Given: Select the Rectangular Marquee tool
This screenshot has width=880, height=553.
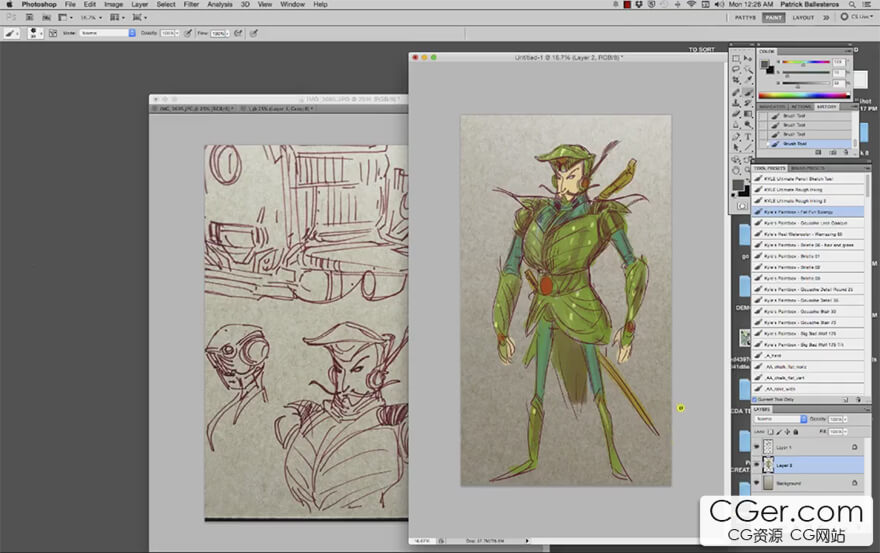Looking at the screenshot, I should click(x=736, y=58).
